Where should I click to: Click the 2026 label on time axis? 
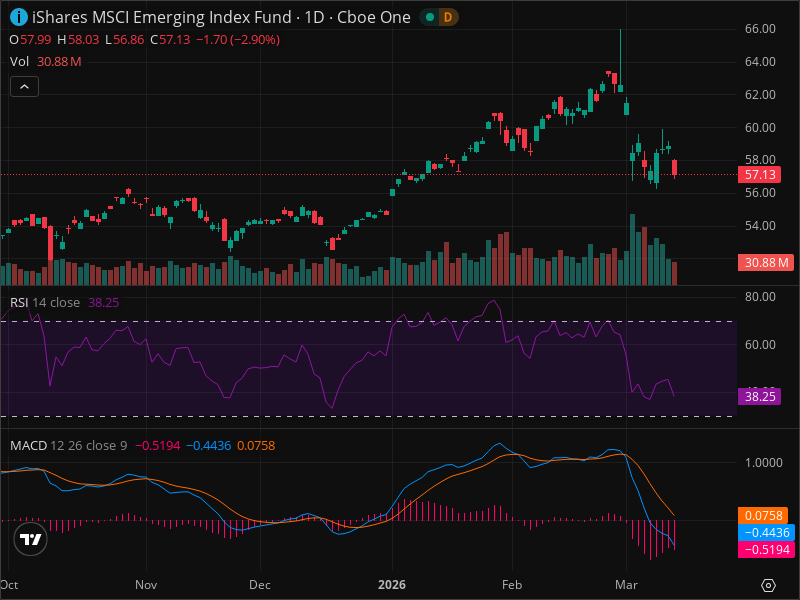(x=391, y=585)
